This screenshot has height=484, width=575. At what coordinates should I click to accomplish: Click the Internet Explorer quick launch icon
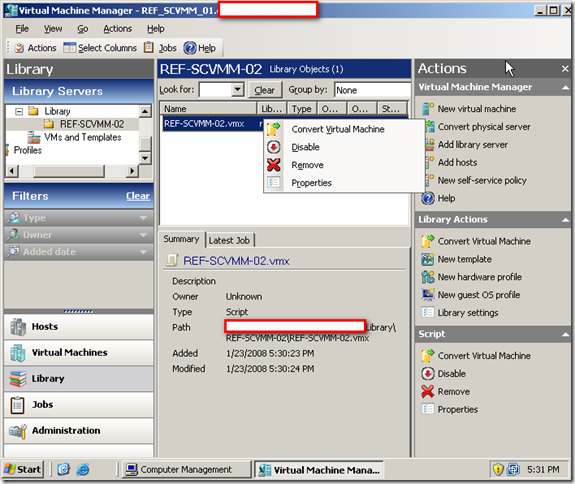pyautogui.click(x=83, y=469)
